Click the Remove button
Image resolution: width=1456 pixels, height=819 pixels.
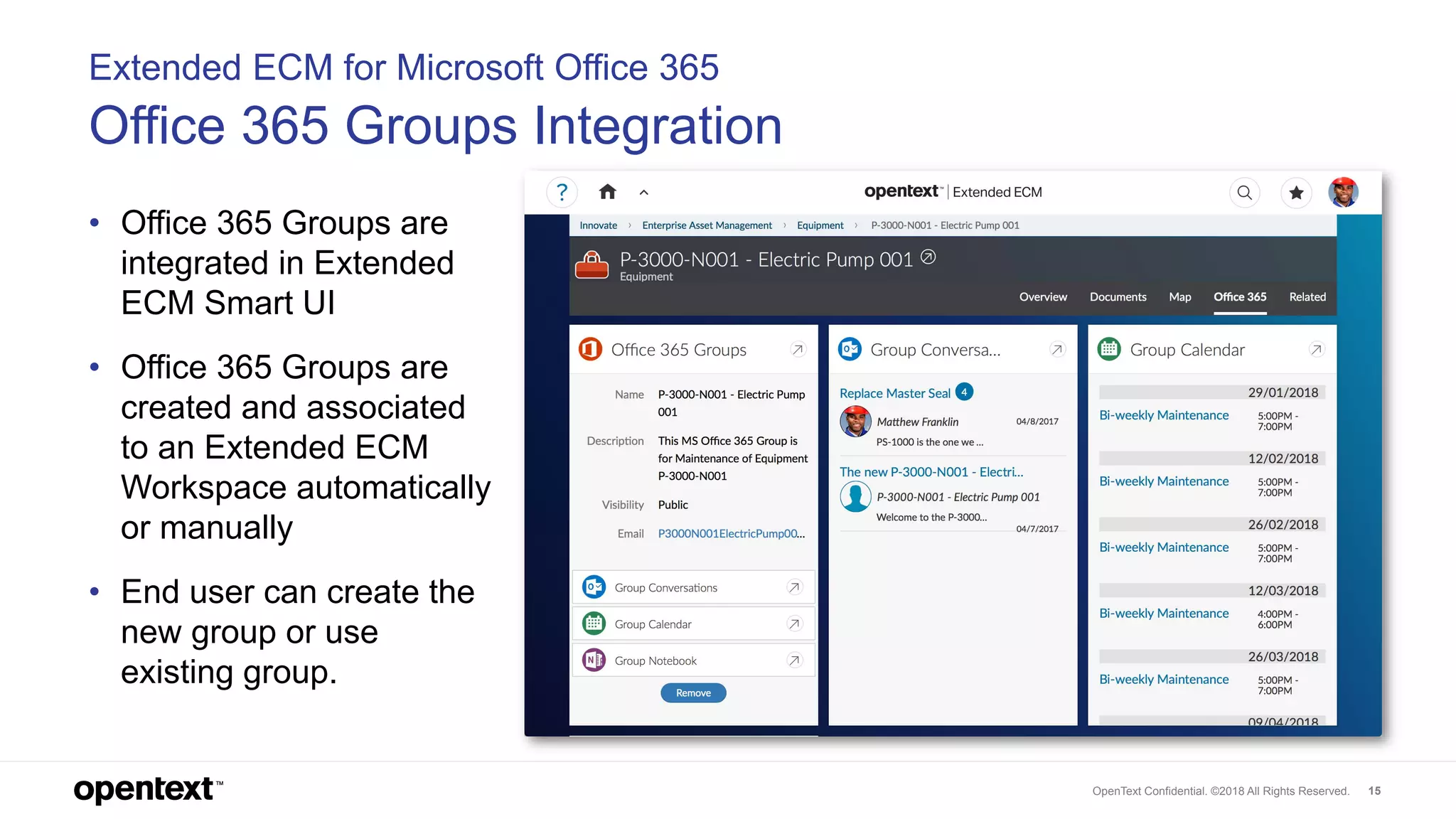click(693, 693)
